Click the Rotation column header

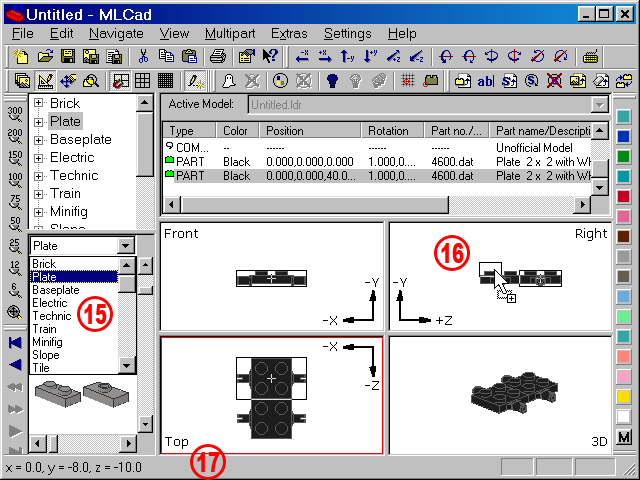pyautogui.click(x=393, y=131)
